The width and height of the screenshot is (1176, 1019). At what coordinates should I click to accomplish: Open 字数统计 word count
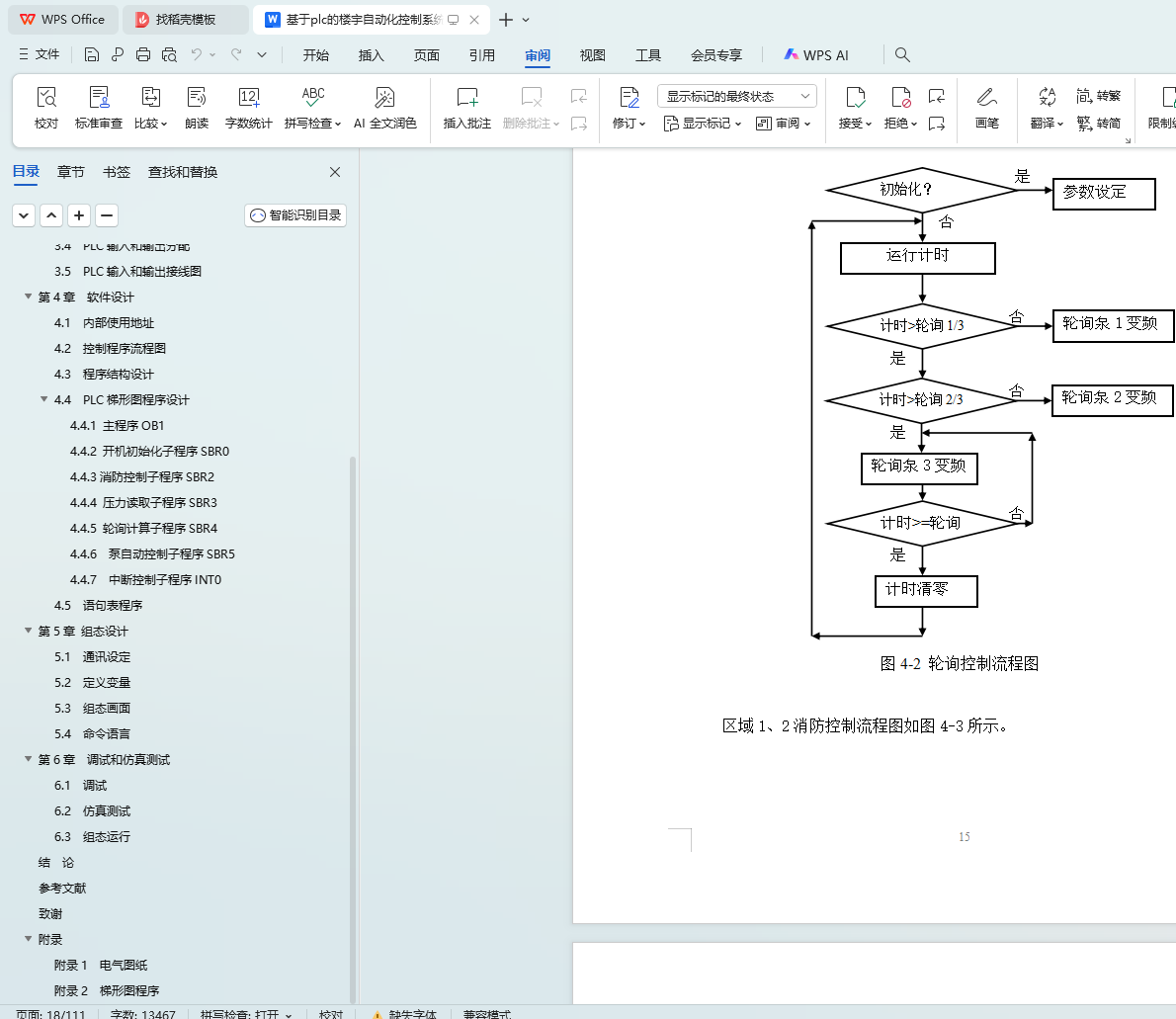[249, 108]
